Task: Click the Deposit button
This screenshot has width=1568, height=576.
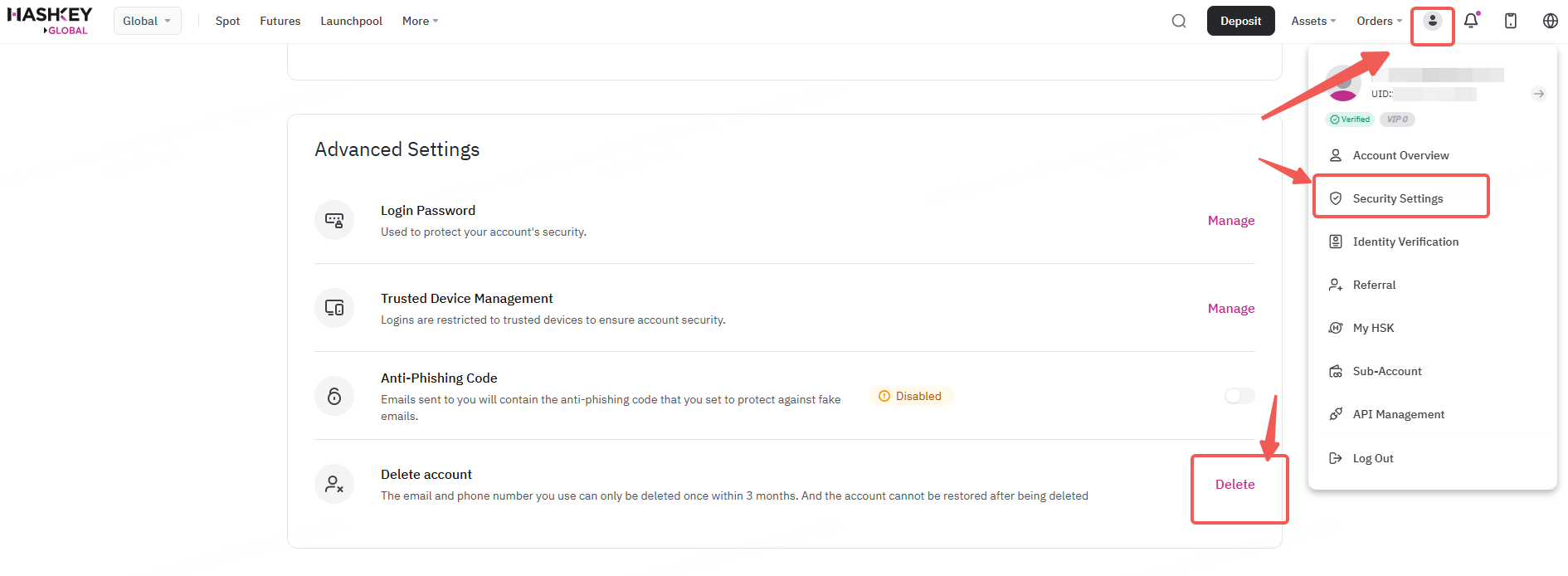Action: [x=1240, y=21]
